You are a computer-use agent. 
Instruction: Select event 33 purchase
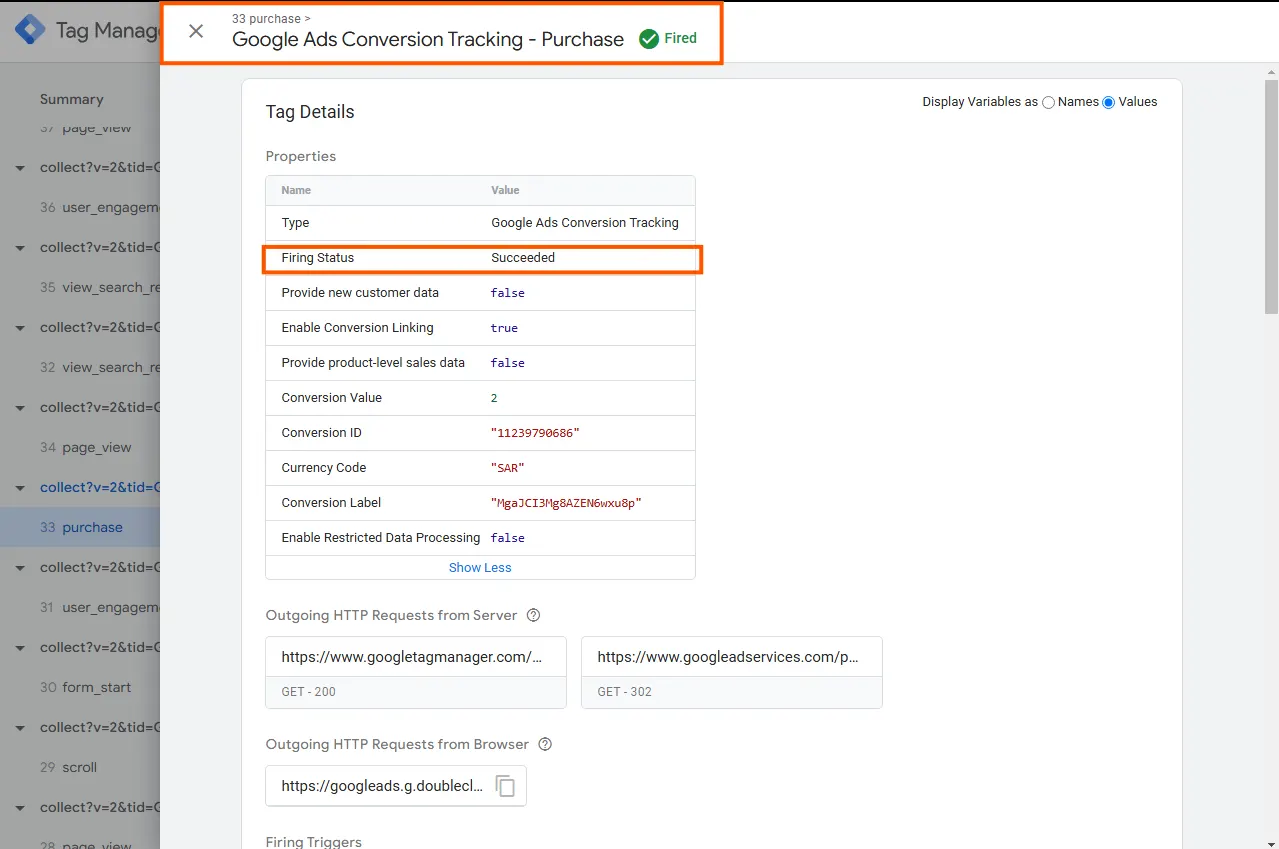80,527
